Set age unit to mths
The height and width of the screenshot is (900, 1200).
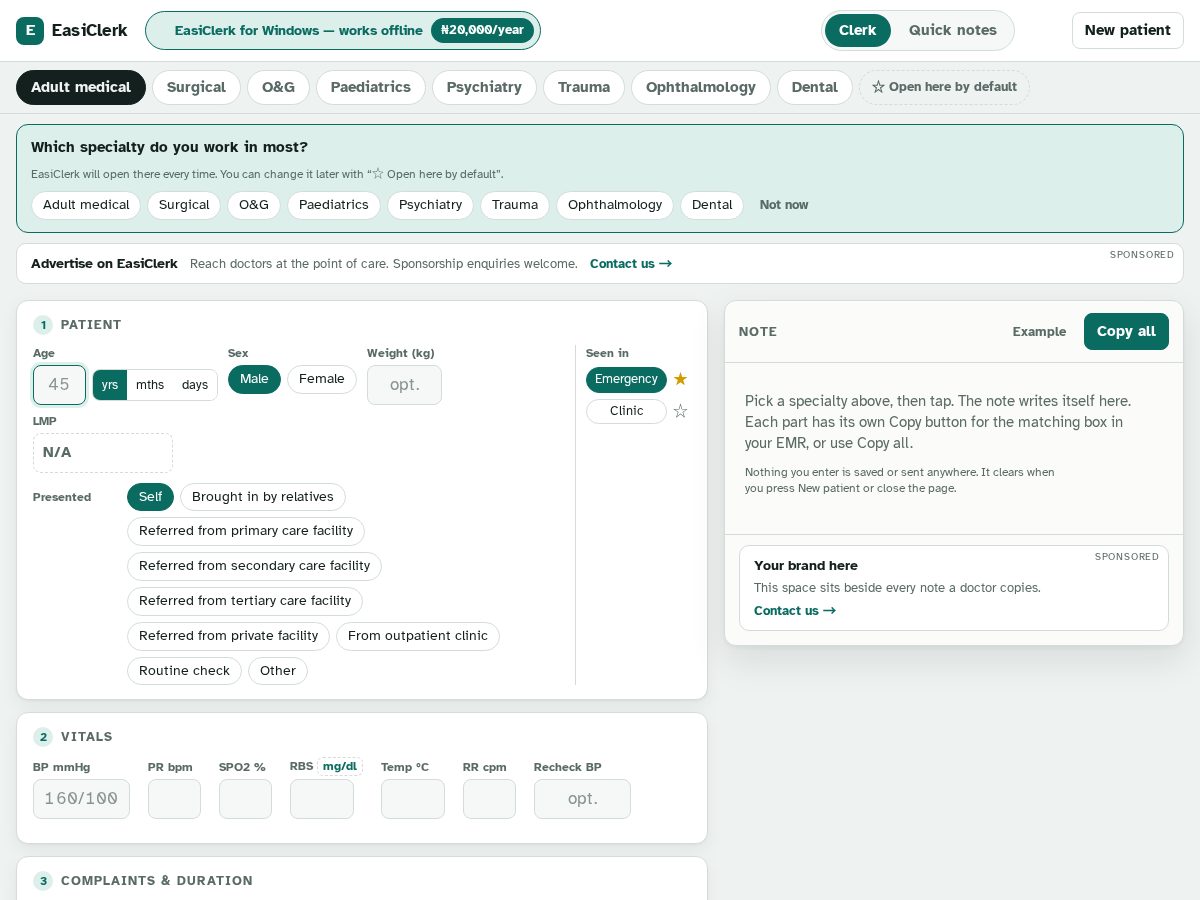coord(150,385)
